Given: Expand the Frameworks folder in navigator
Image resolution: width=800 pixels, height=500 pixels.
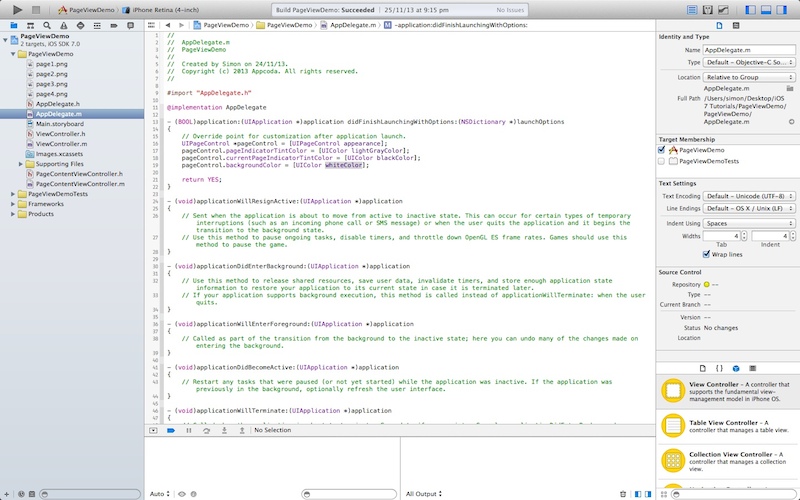Looking at the screenshot, I should pos(13,203).
